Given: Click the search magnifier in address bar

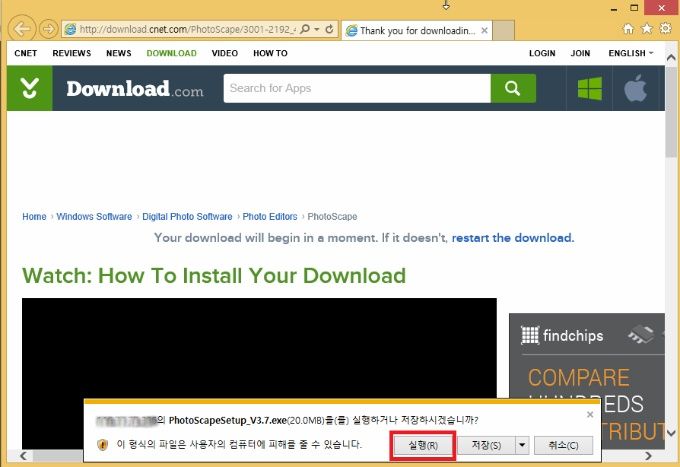Looking at the screenshot, I should [x=305, y=29].
